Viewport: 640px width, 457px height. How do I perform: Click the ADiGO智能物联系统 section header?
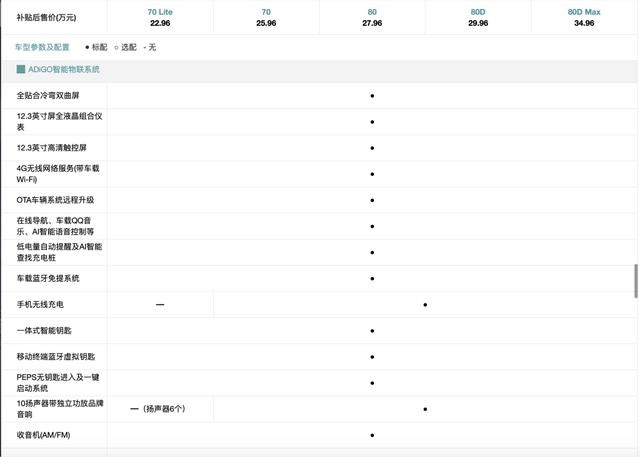tap(64, 69)
